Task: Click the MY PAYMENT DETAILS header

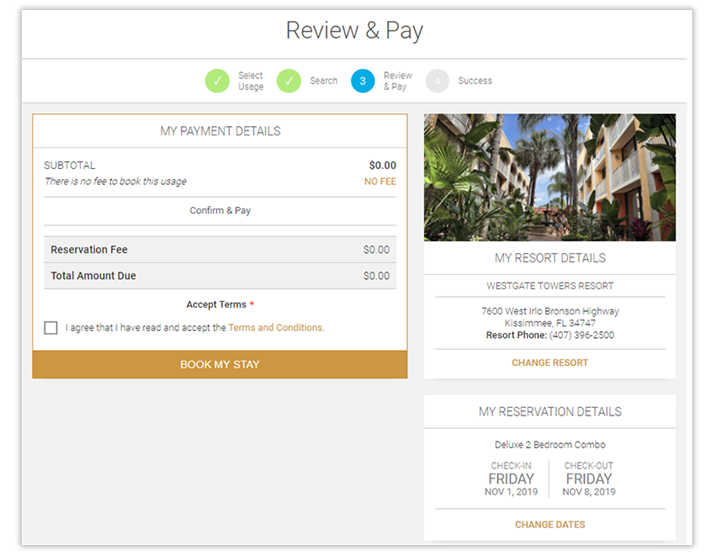Action: tap(220, 131)
